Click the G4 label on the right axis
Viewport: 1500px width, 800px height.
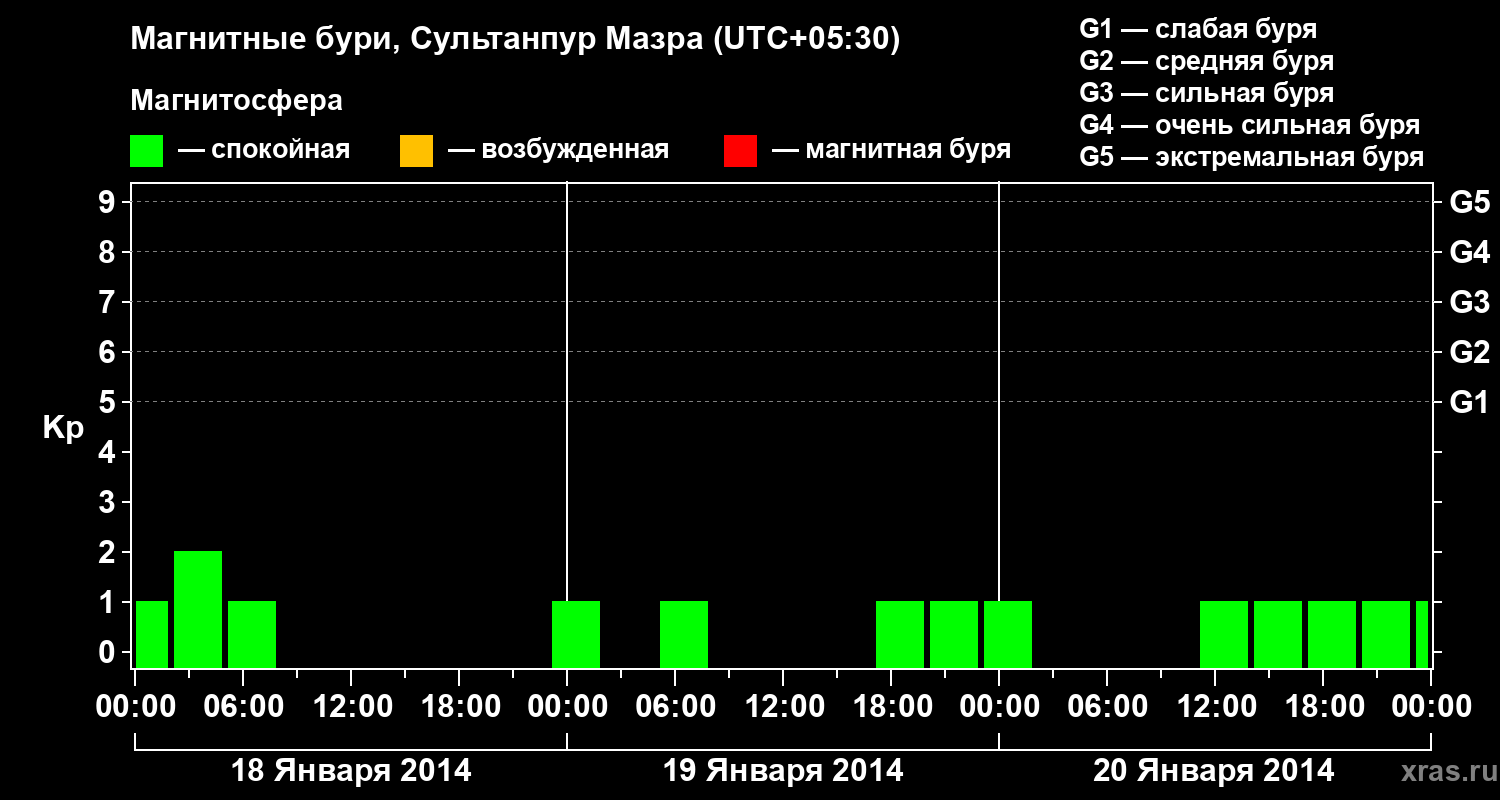tap(1469, 252)
